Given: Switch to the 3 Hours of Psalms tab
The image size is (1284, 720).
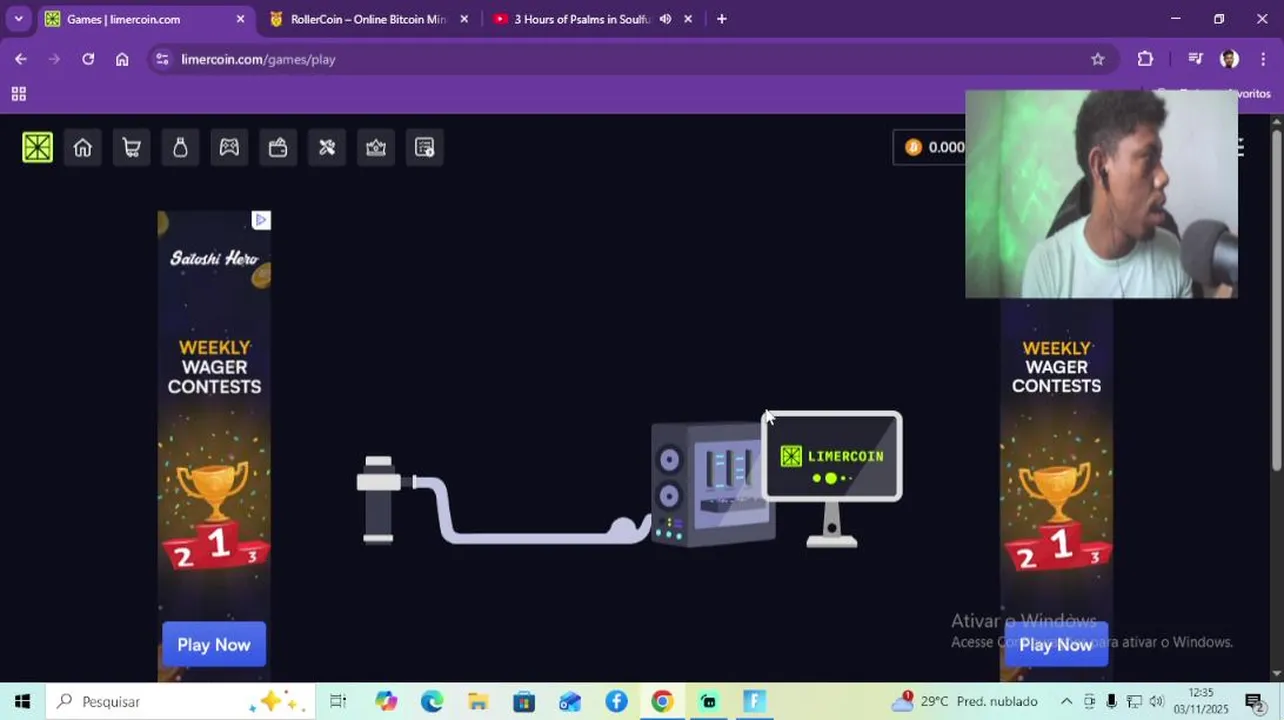Looking at the screenshot, I should 592,19.
